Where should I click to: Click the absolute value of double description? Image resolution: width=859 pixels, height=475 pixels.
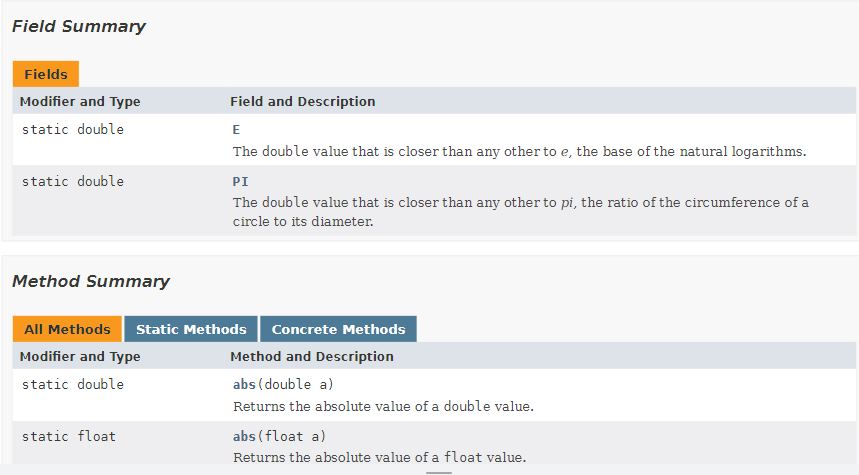tap(383, 407)
